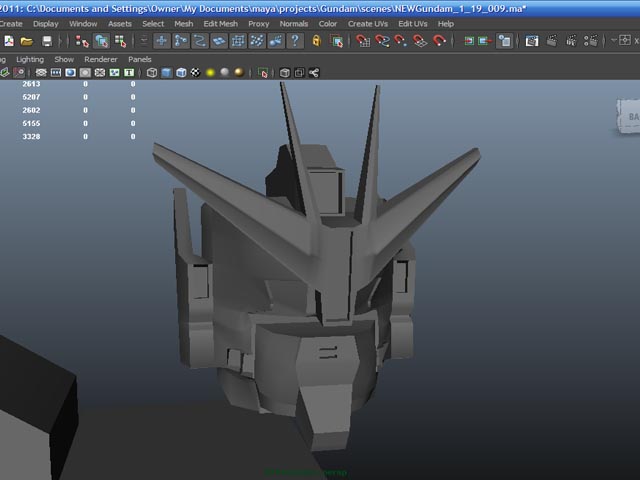Screen dimensions: 640x480
Task: Enable snap to view planes magnet
Action: pyautogui.click(x=420, y=41)
